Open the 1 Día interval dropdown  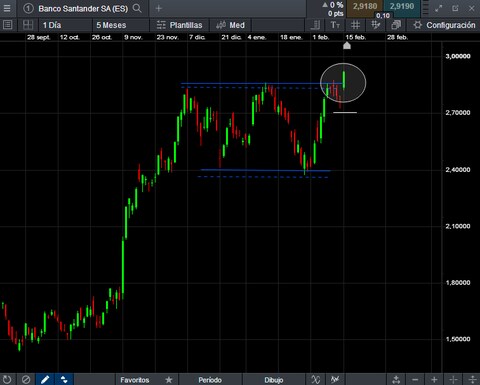(x=65, y=25)
